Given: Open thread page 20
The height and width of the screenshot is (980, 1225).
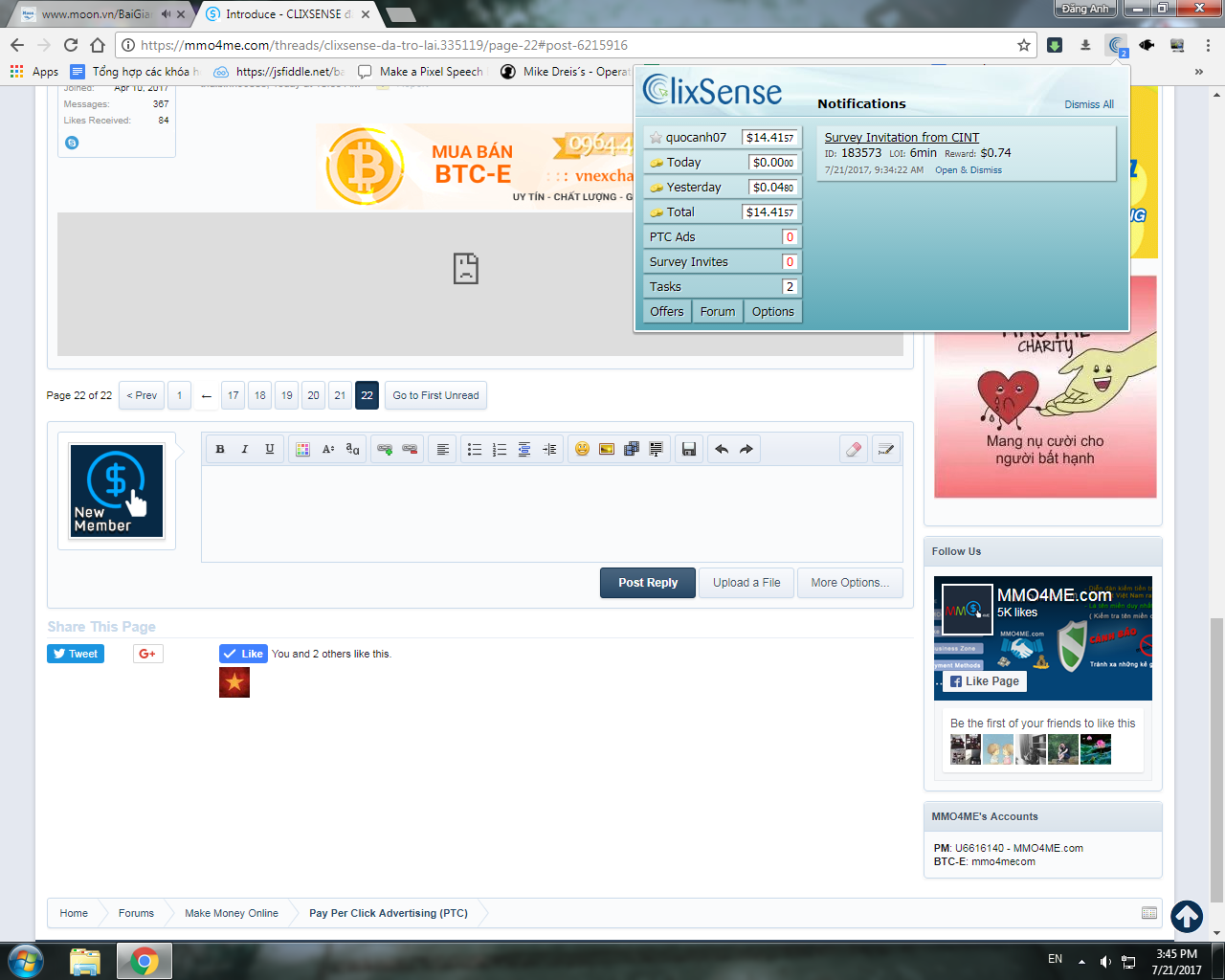Looking at the screenshot, I should (314, 395).
